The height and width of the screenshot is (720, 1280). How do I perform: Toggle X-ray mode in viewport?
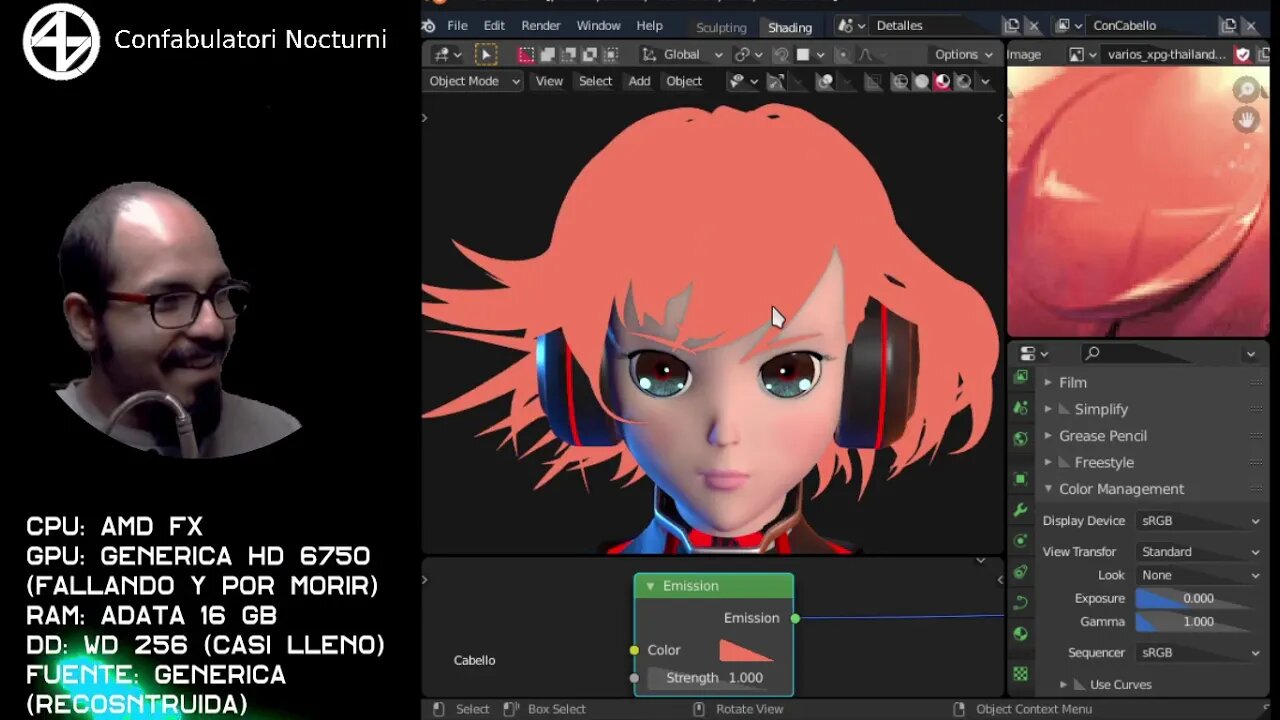click(873, 81)
